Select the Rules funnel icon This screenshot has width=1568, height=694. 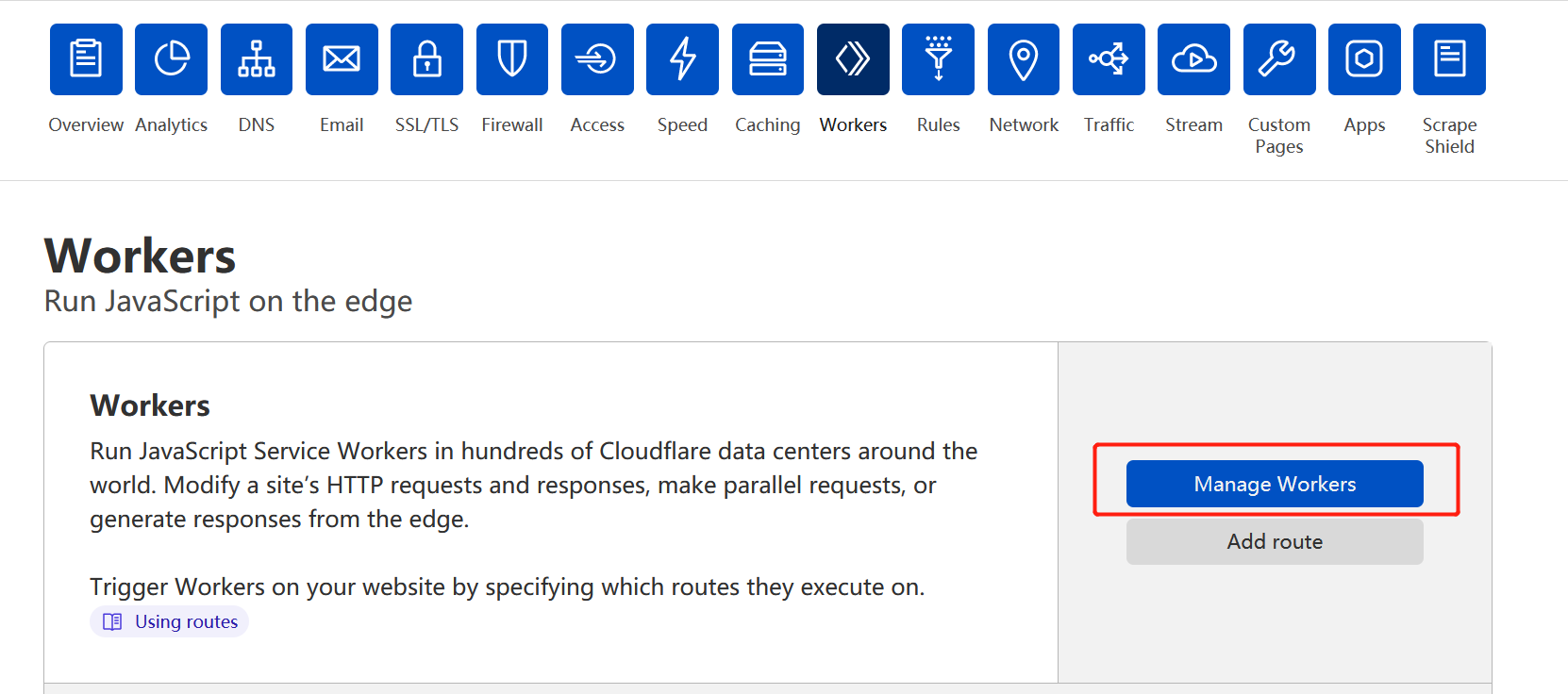coord(938,59)
